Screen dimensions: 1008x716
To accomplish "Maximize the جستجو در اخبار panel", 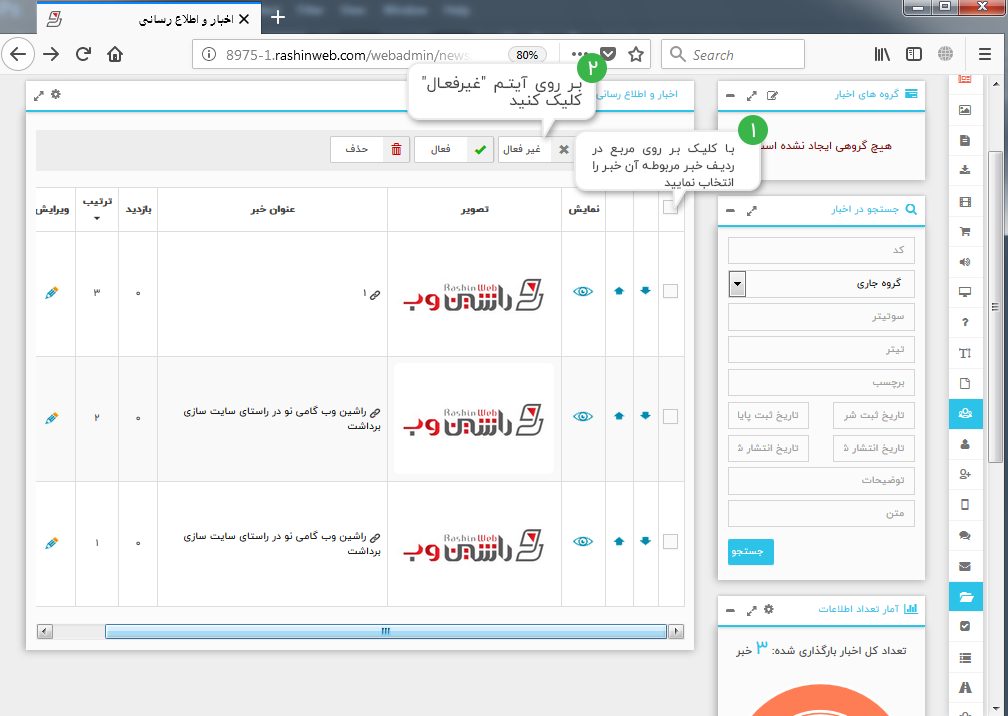I will pyautogui.click(x=752, y=211).
